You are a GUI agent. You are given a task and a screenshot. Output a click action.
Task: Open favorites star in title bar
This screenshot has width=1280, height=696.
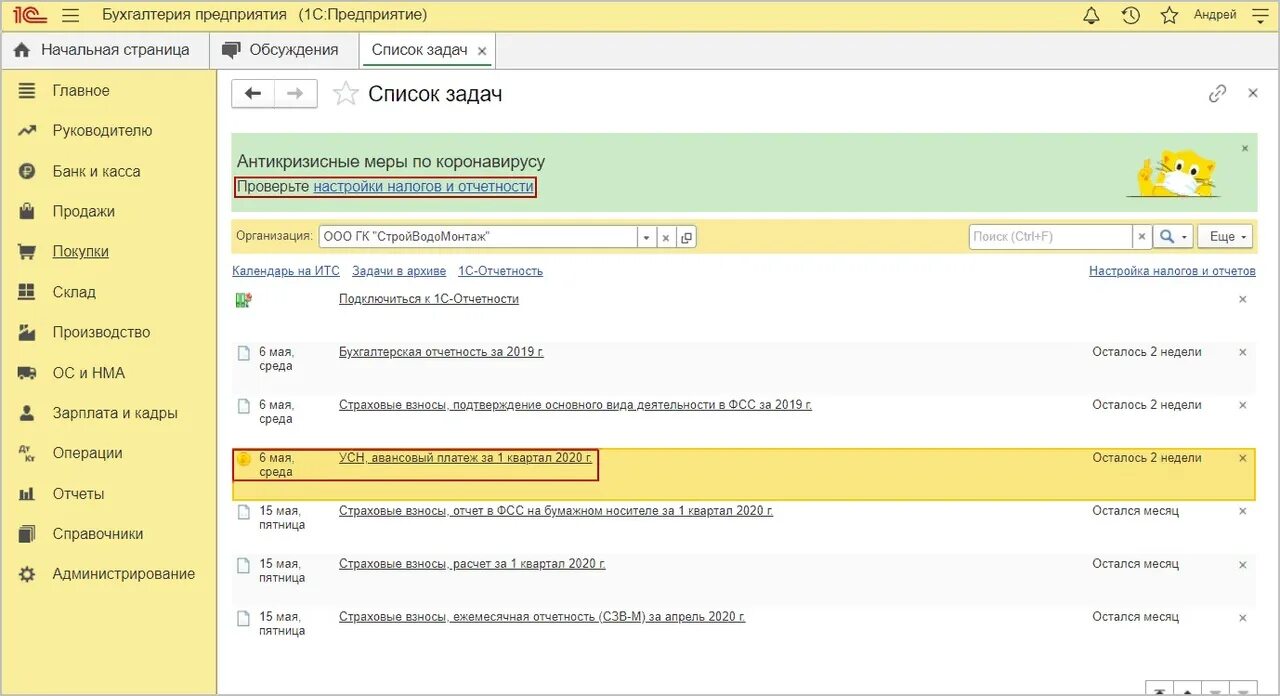[1169, 15]
